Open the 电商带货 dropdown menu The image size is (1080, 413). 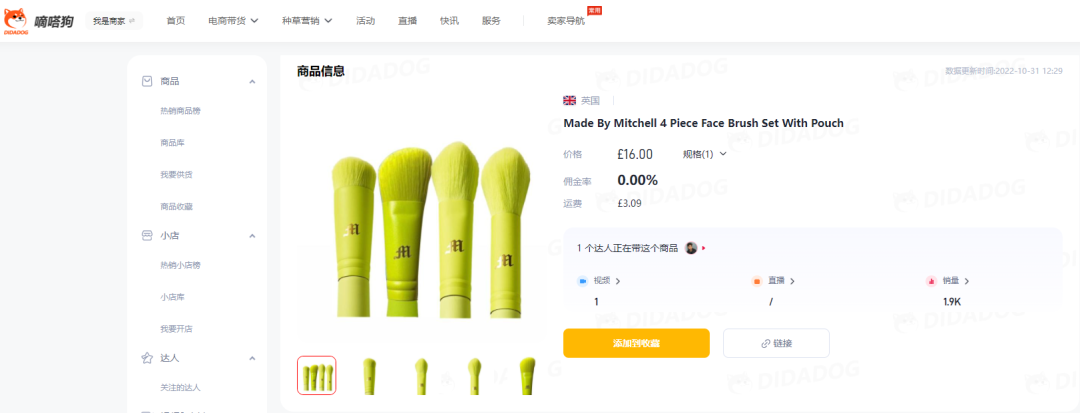point(233,21)
